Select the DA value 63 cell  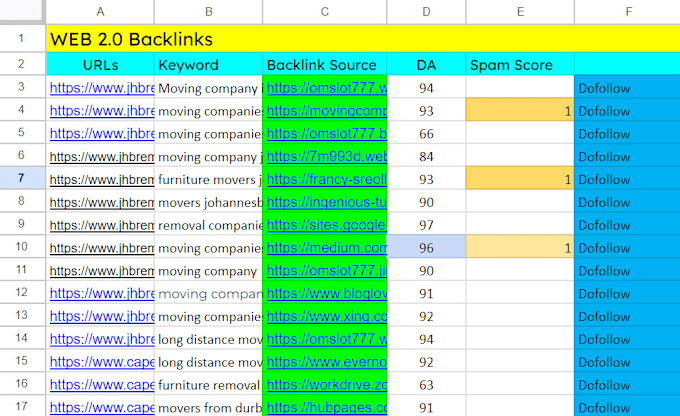tap(426, 385)
